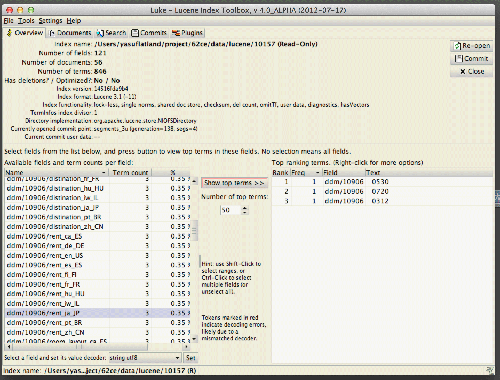This screenshot has height=380, width=500.
Task: Switch to the Search tab
Action: coord(111,33)
